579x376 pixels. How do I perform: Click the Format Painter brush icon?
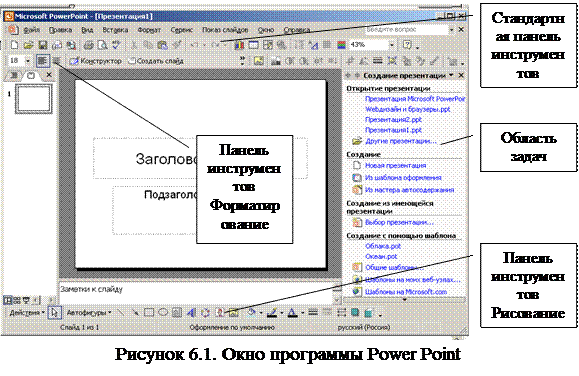pos(177,45)
